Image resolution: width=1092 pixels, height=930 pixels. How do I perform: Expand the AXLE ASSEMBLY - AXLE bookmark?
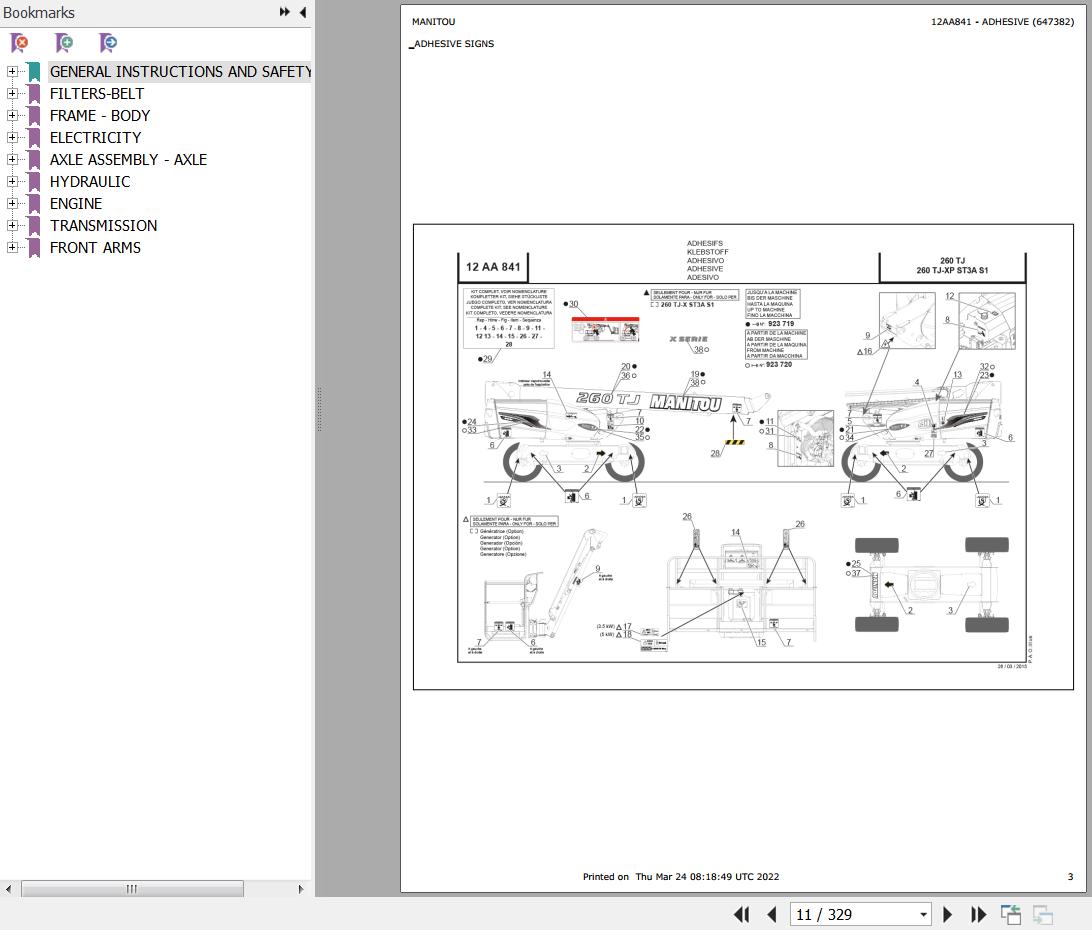coord(12,160)
